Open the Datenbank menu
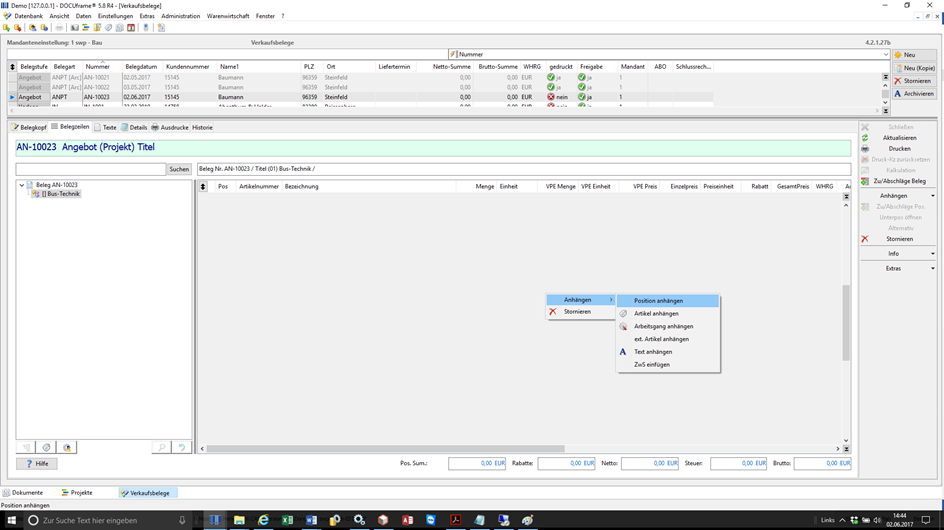This screenshot has height=530, width=944. coord(28,16)
